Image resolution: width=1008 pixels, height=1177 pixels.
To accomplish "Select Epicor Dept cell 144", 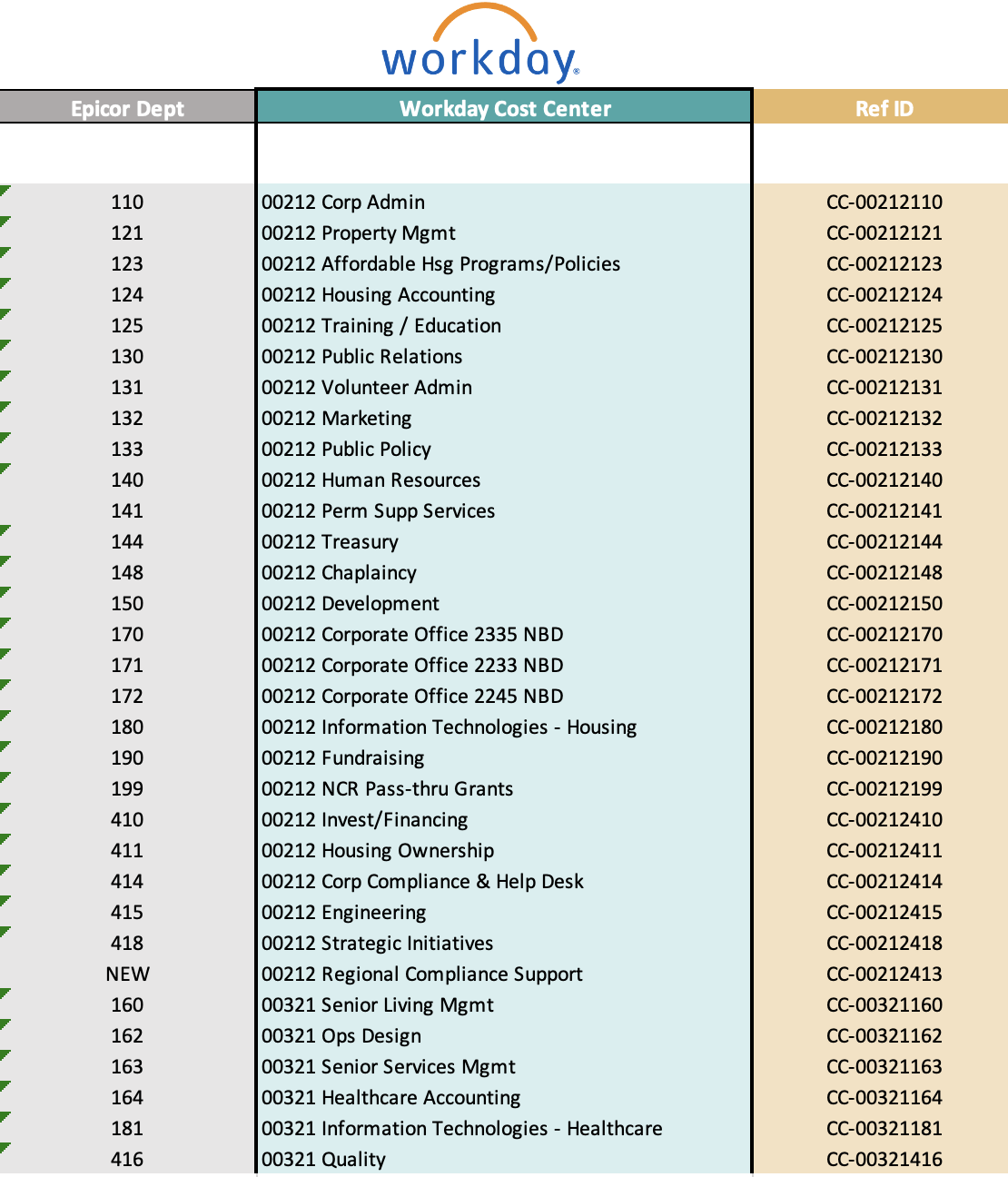I will [x=127, y=541].
